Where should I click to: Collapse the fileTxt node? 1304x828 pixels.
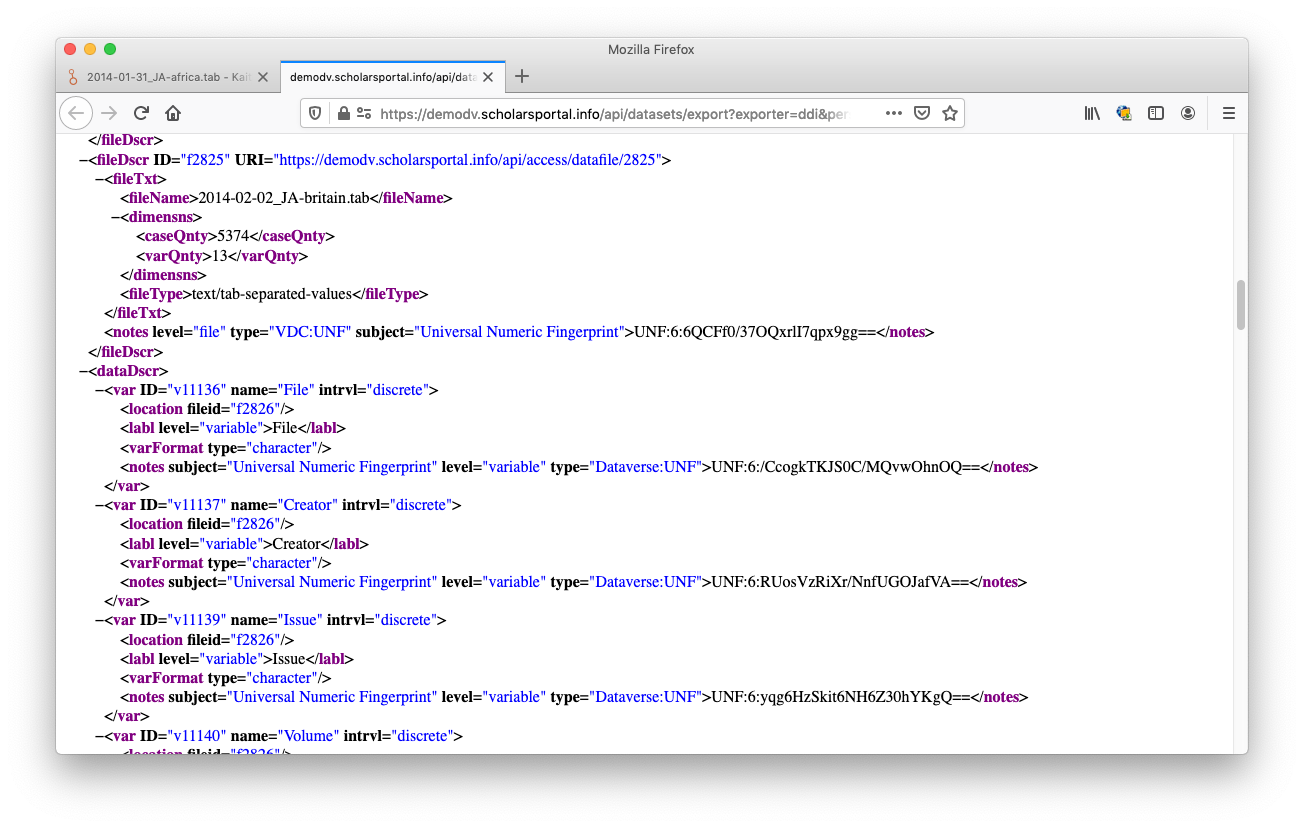coord(100,179)
